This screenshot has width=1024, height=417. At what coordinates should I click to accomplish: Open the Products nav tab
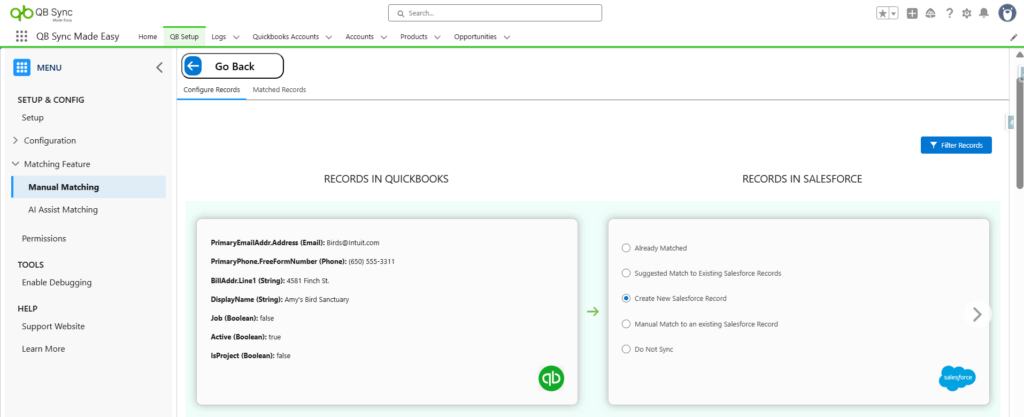(x=414, y=37)
